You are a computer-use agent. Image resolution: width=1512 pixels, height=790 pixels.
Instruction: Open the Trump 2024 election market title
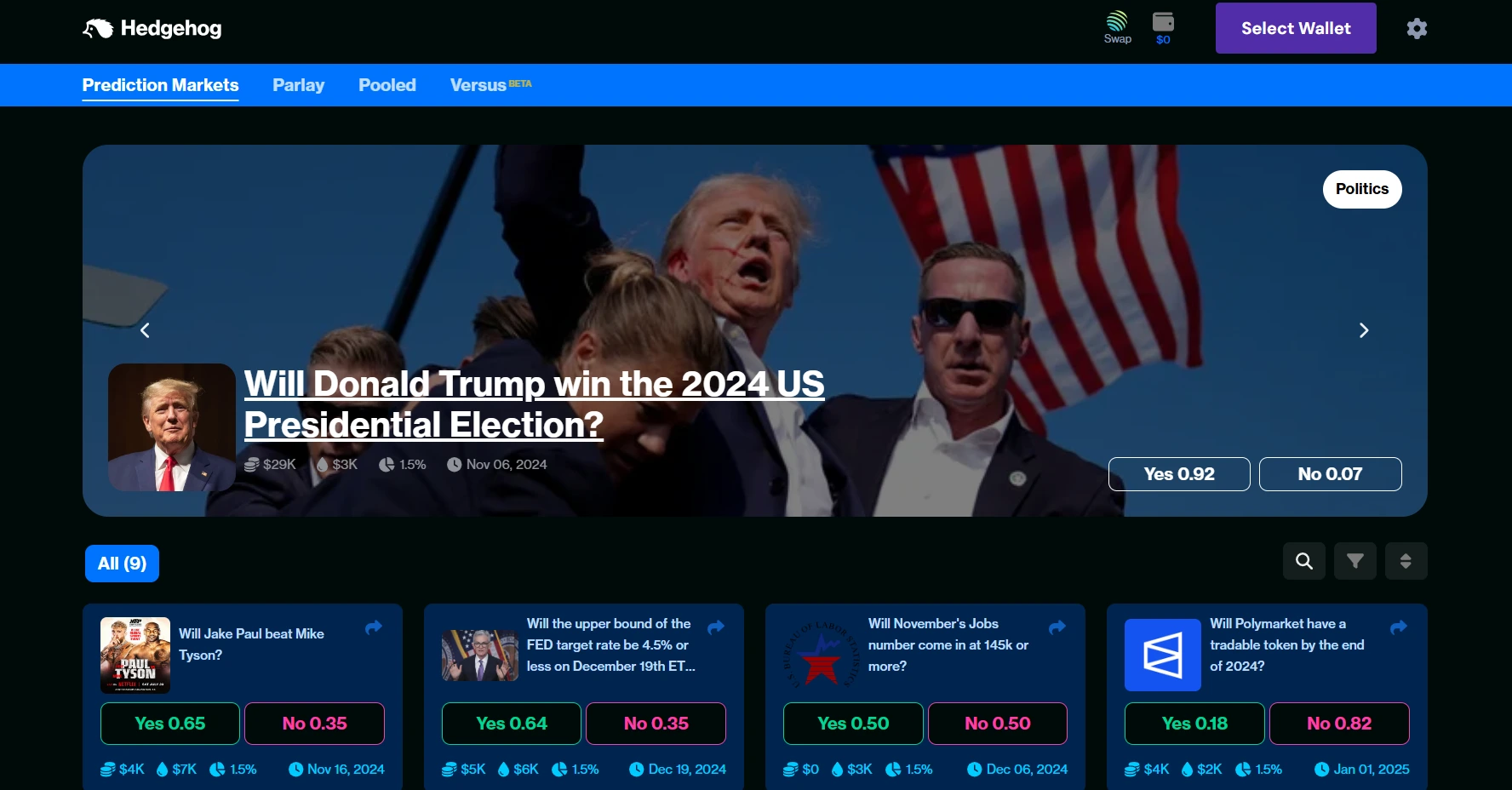(x=534, y=404)
